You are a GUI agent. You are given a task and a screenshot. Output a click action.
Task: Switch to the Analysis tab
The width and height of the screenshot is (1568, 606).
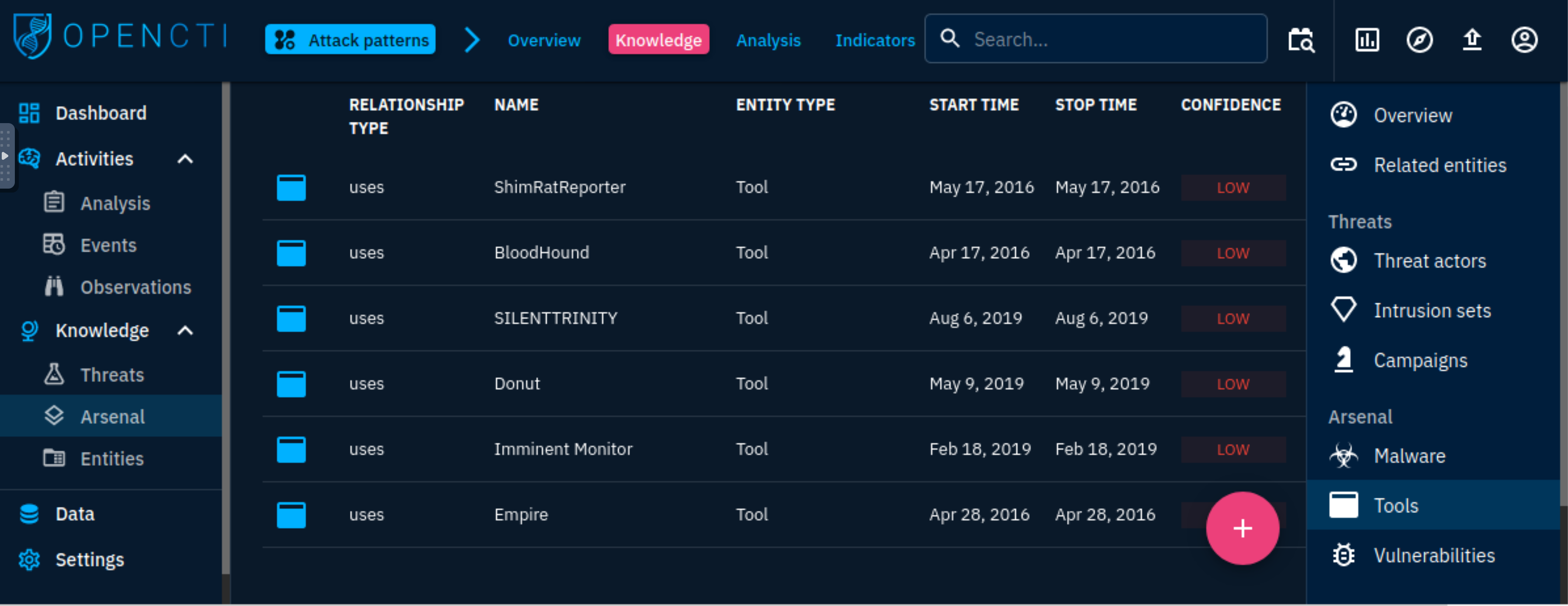768,40
